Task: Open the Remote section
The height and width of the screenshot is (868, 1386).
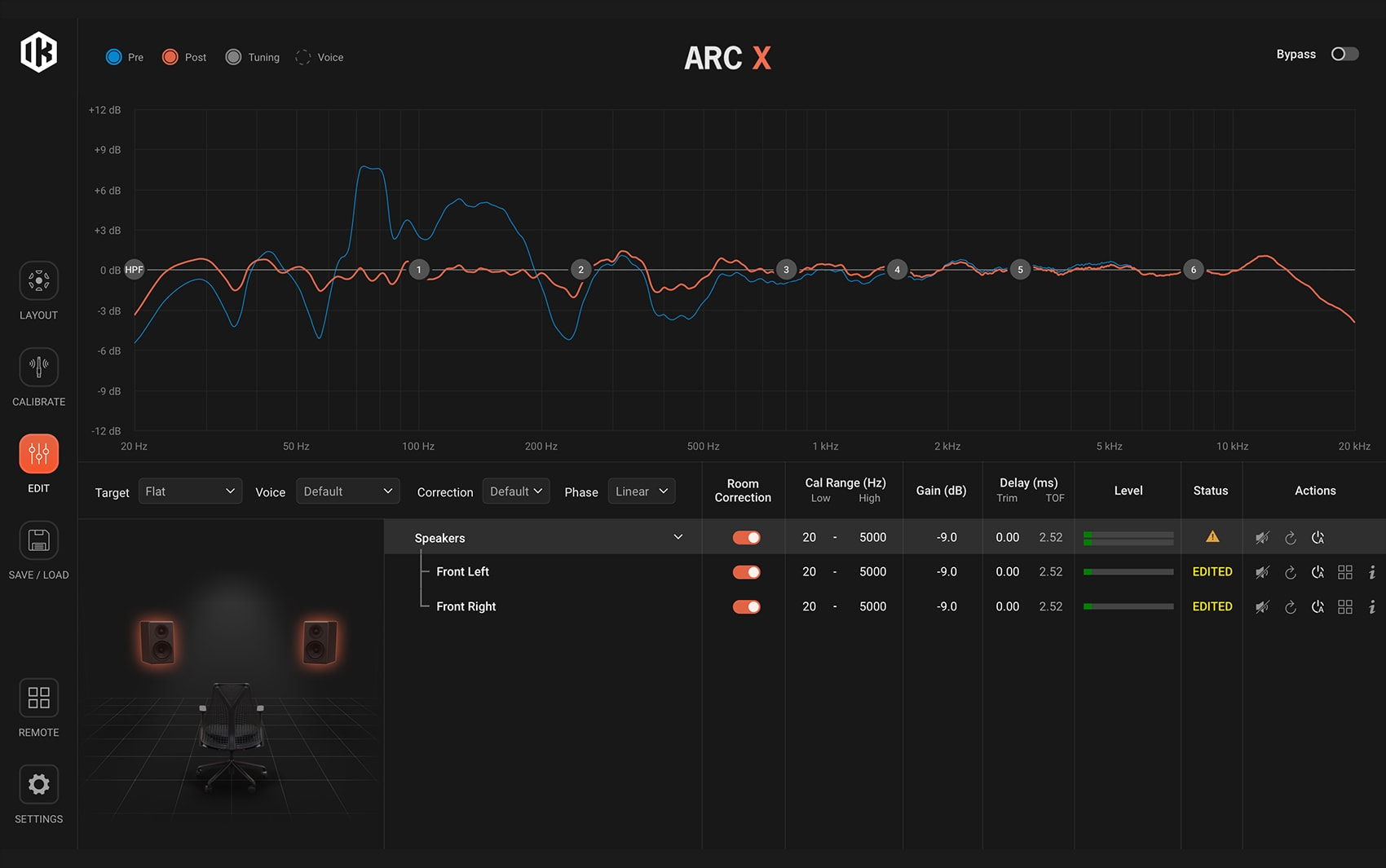Action: click(x=38, y=698)
